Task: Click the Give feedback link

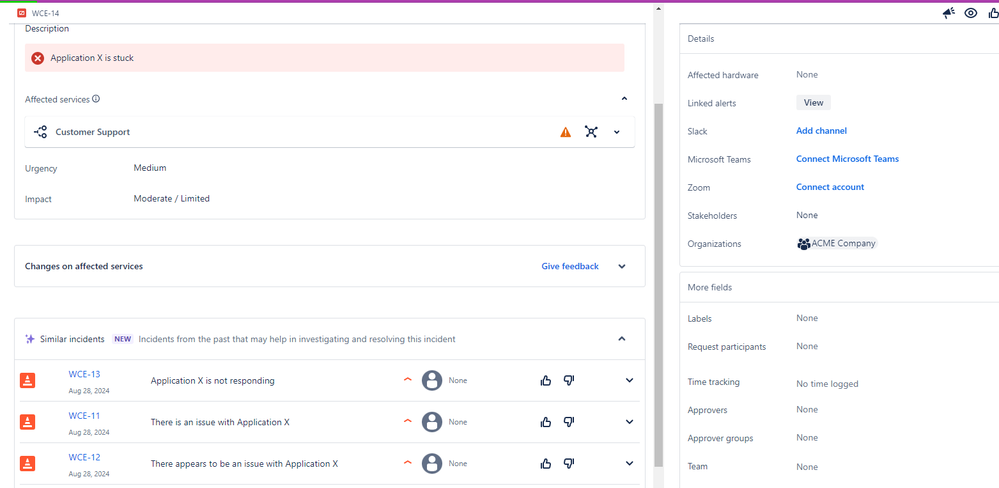Action: pos(570,266)
